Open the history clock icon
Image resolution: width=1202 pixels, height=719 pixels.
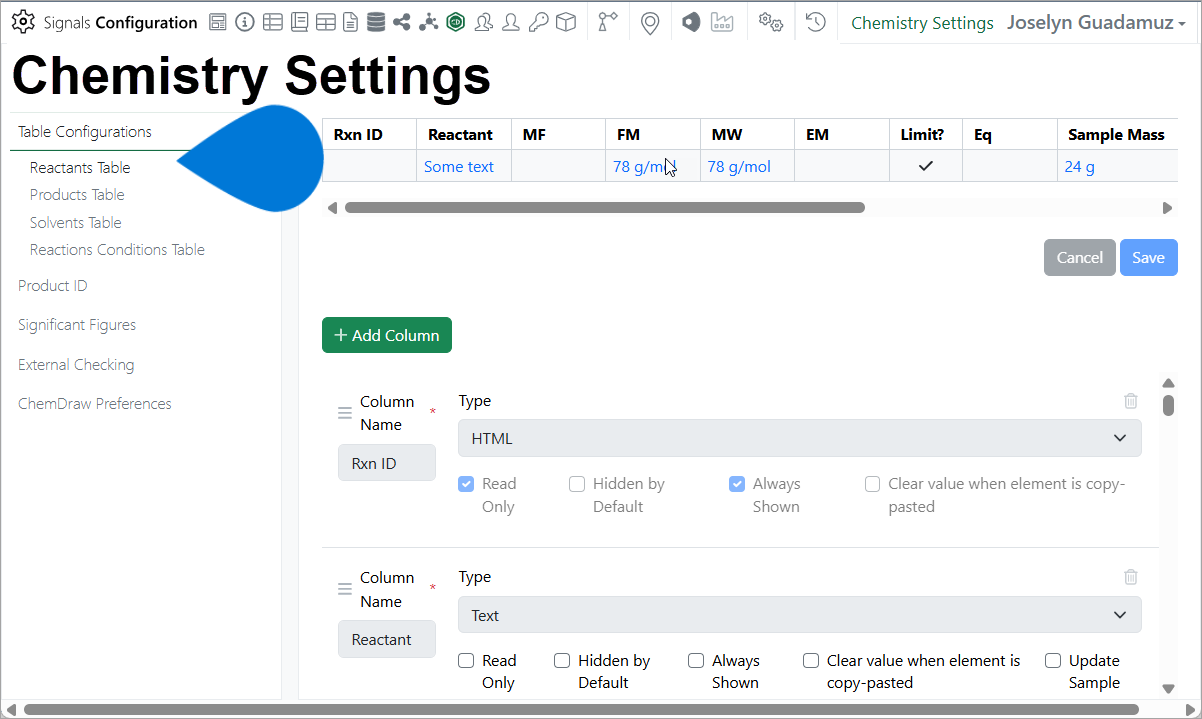(816, 22)
